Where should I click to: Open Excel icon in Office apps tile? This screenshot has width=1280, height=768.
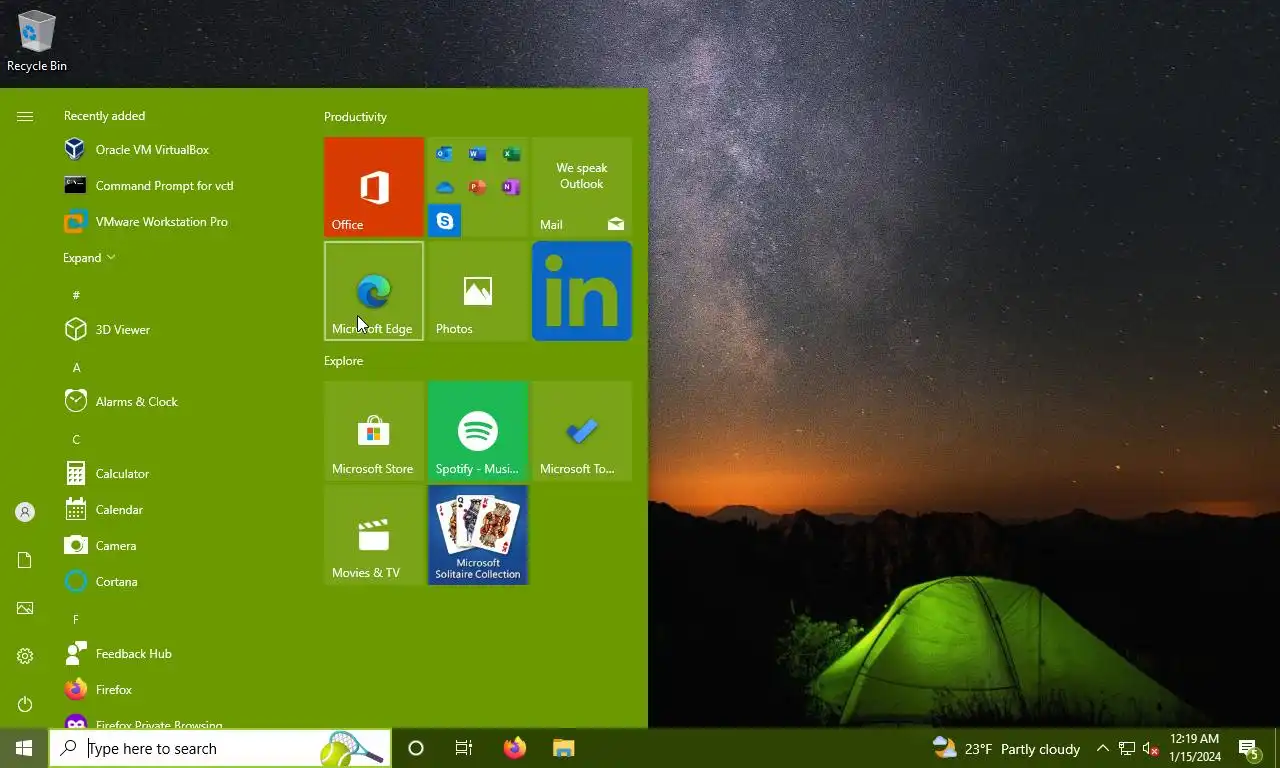[511, 154]
